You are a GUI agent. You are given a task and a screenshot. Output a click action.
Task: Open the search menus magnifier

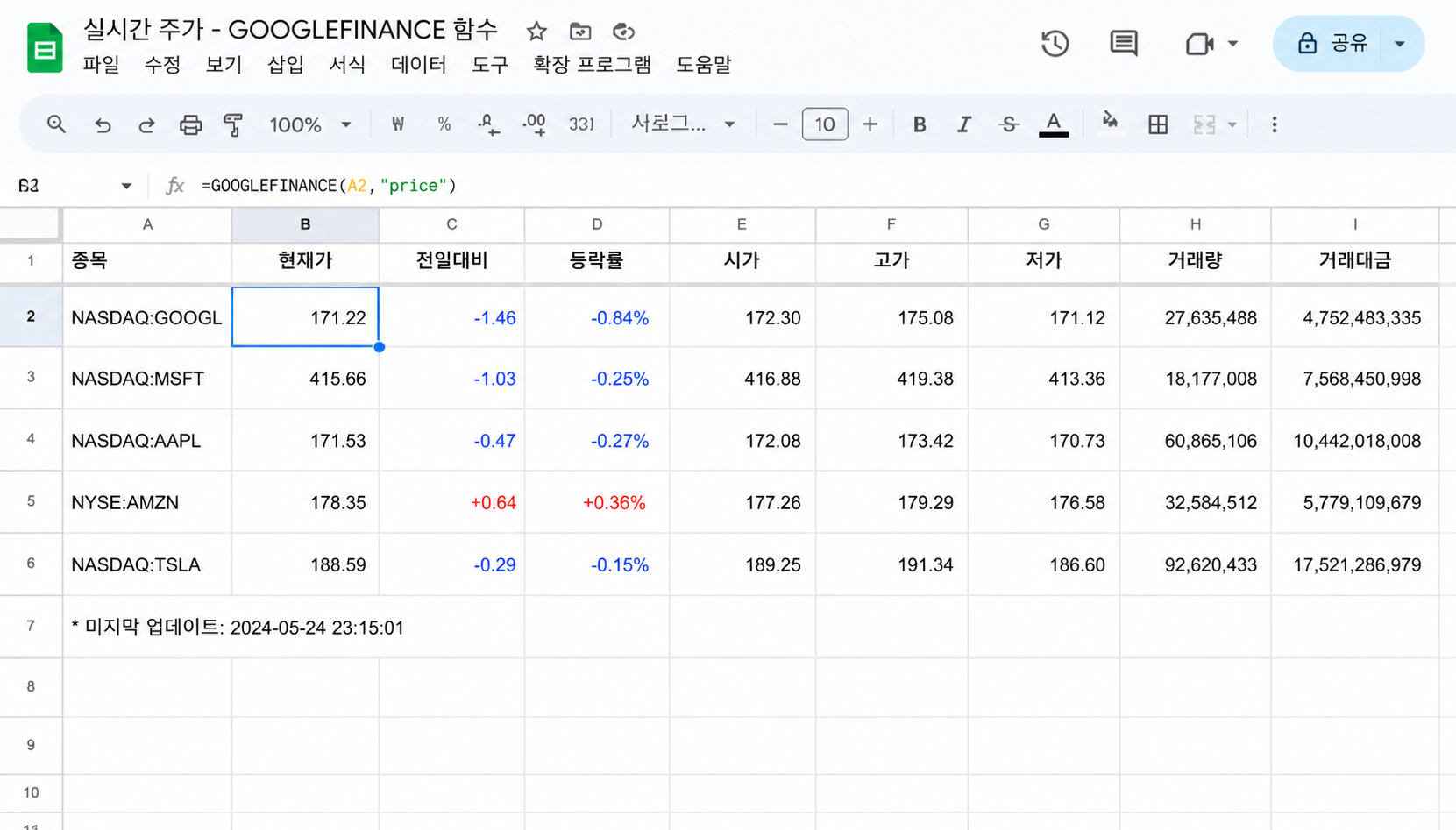pos(56,124)
